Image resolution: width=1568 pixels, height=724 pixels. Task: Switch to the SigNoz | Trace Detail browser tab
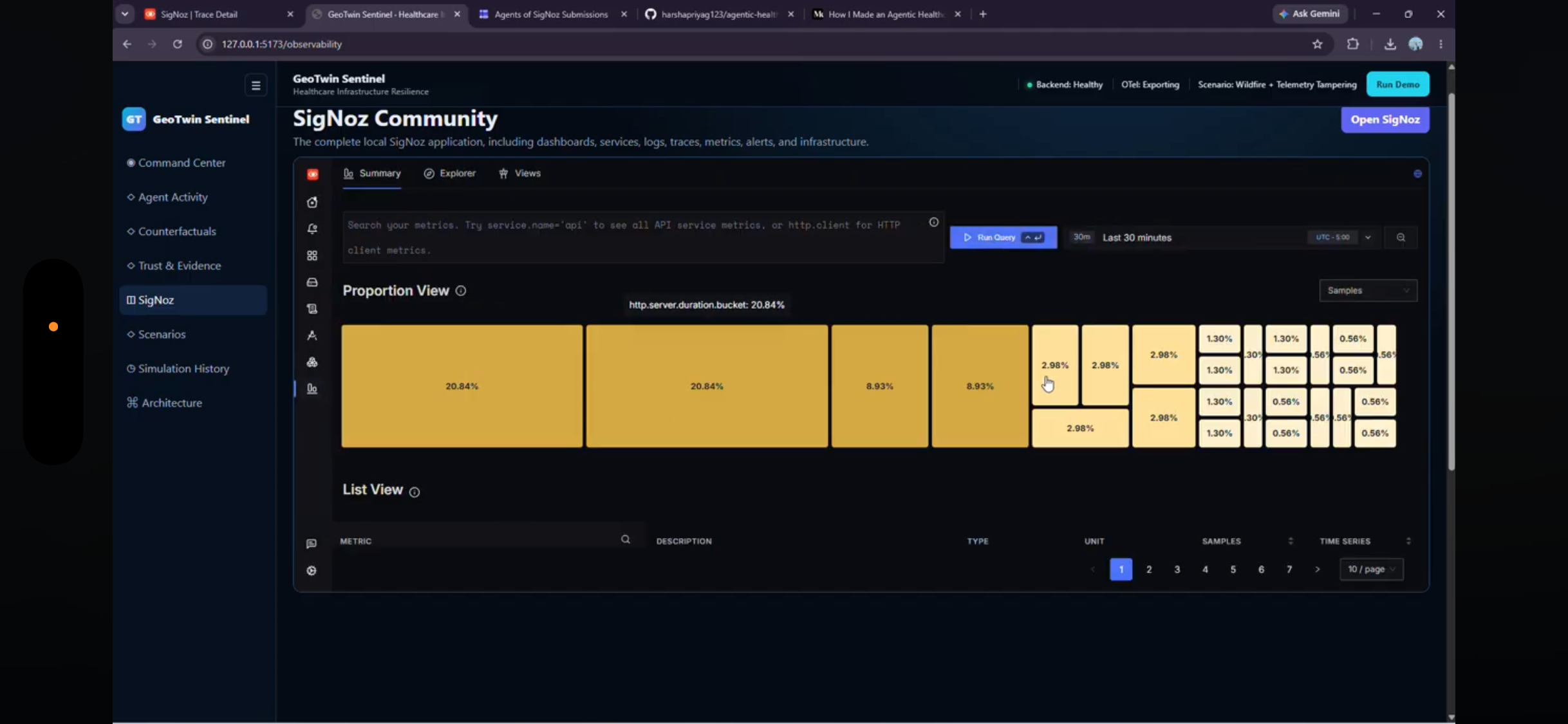coord(219,14)
